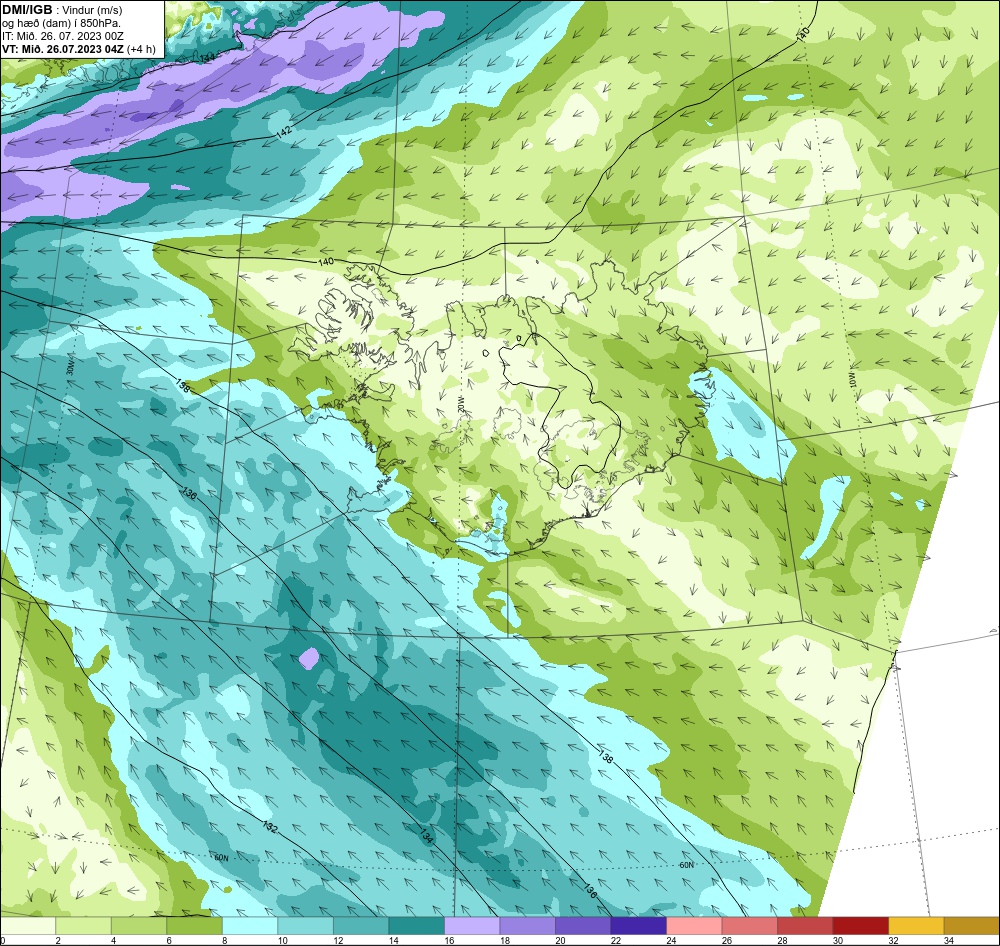This screenshot has width=1000, height=946.
Task: Select the '132' contour label
Action: [270, 827]
